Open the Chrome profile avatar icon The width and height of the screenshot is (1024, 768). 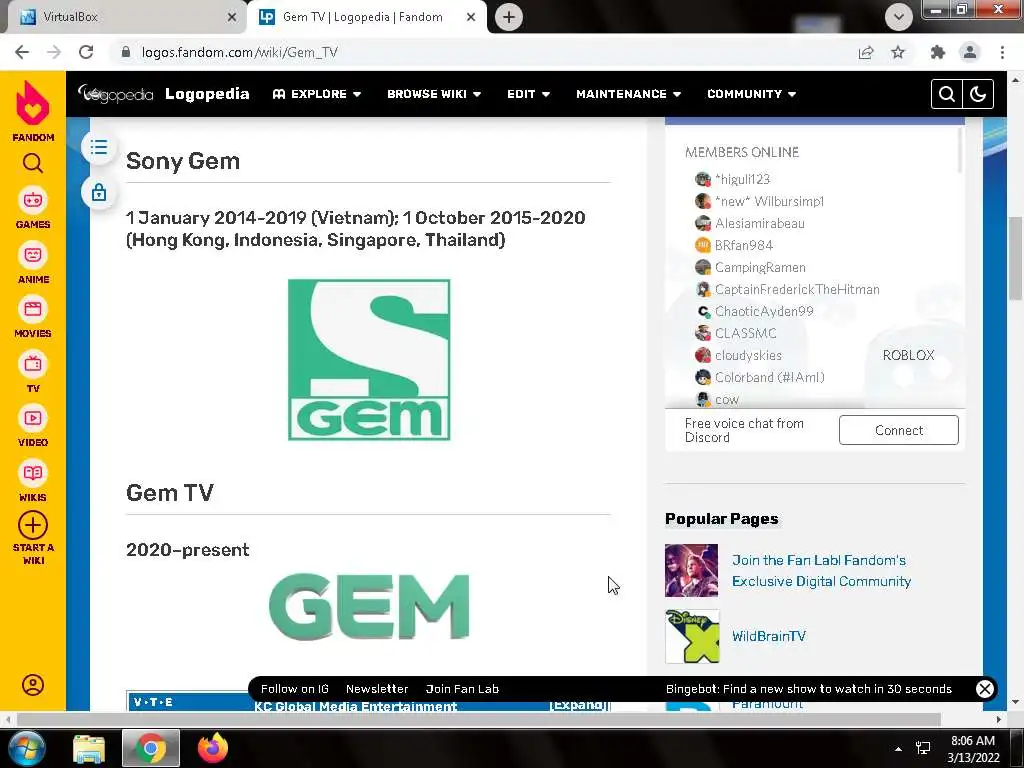click(970, 52)
